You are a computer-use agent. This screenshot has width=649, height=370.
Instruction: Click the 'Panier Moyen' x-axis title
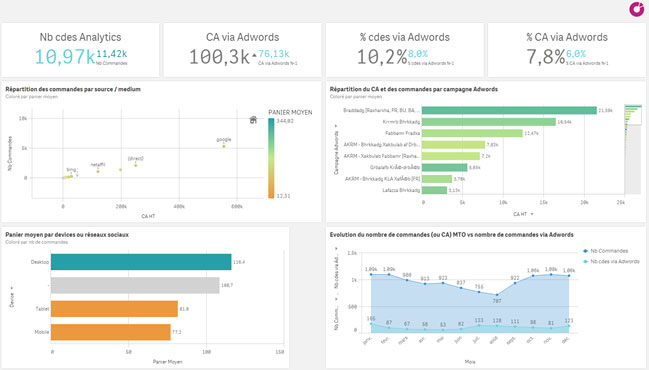167,362
